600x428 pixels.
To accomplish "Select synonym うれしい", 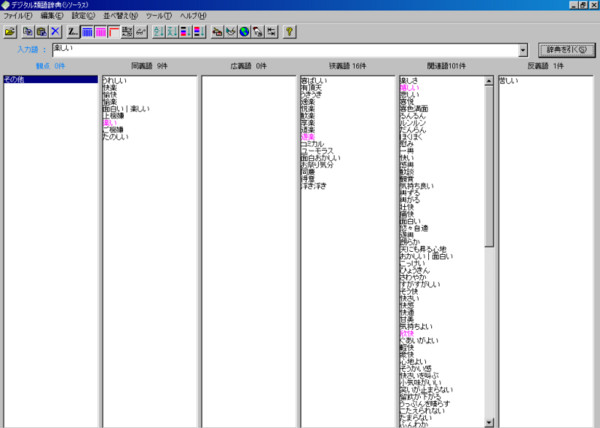I will tap(114, 81).
